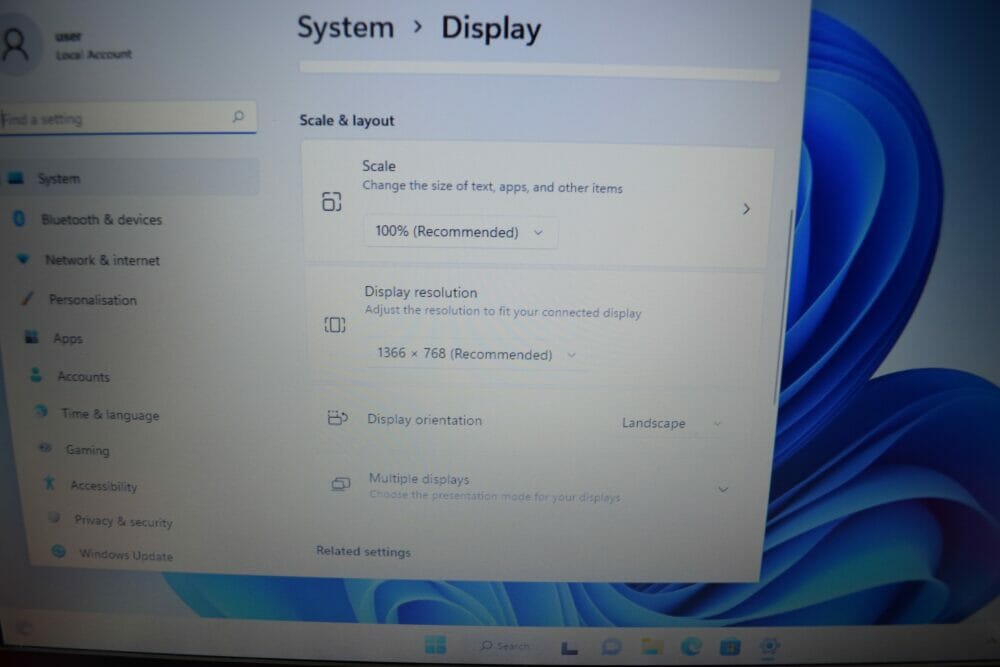Click 'Change the size of text, apps' description
Image resolution: width=1000 pixels, height=667 pixels.
(492, 187)
